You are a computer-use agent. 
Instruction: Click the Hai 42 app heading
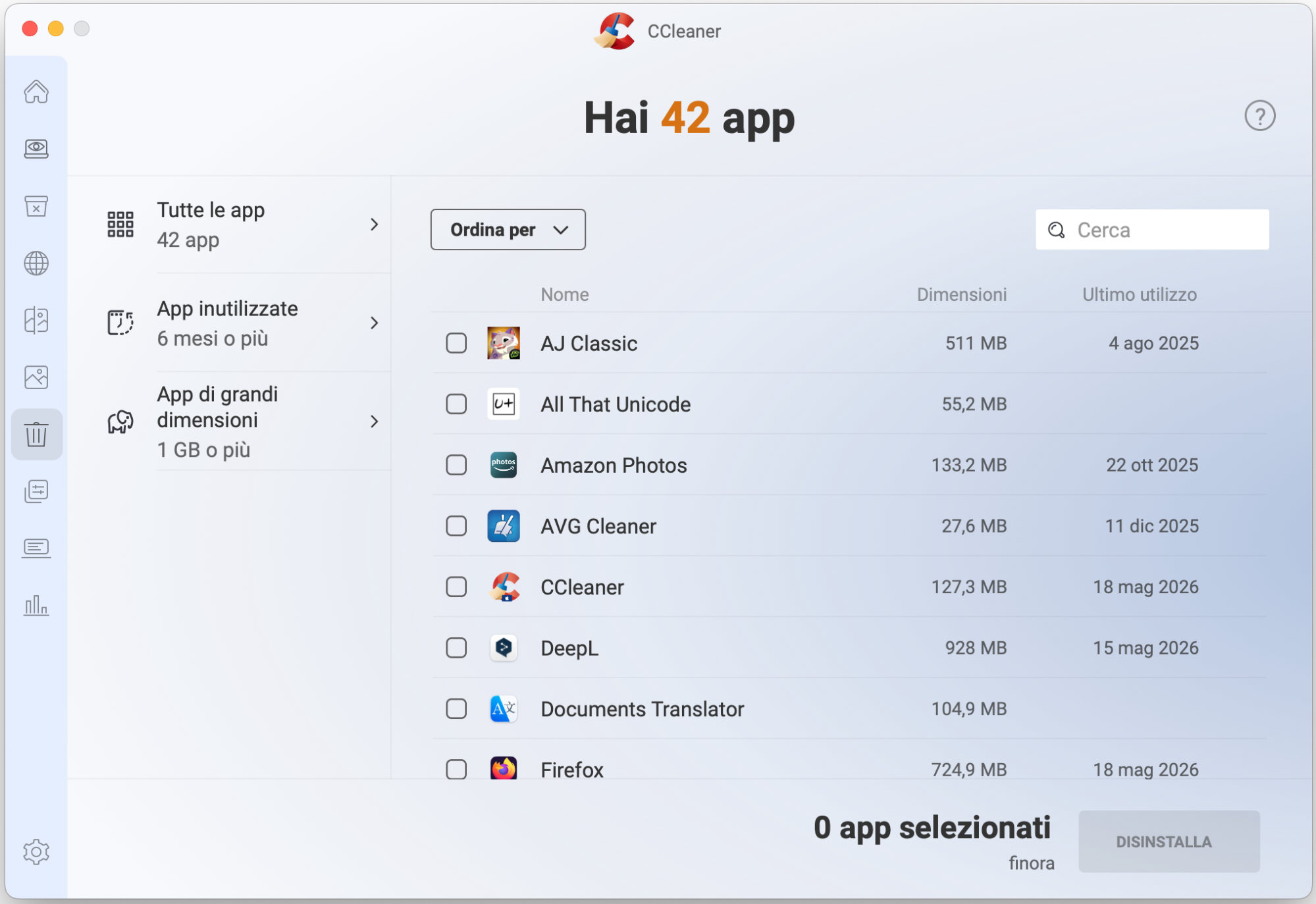(x=689, y=119)
